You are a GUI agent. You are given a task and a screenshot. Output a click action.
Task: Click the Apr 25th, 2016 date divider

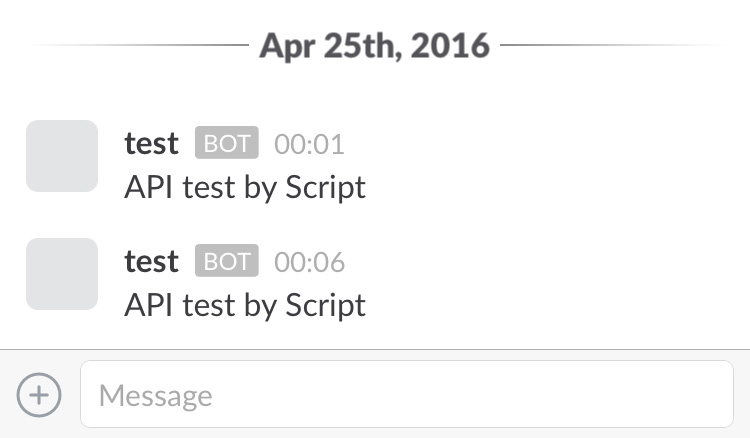tap(375, 45)
